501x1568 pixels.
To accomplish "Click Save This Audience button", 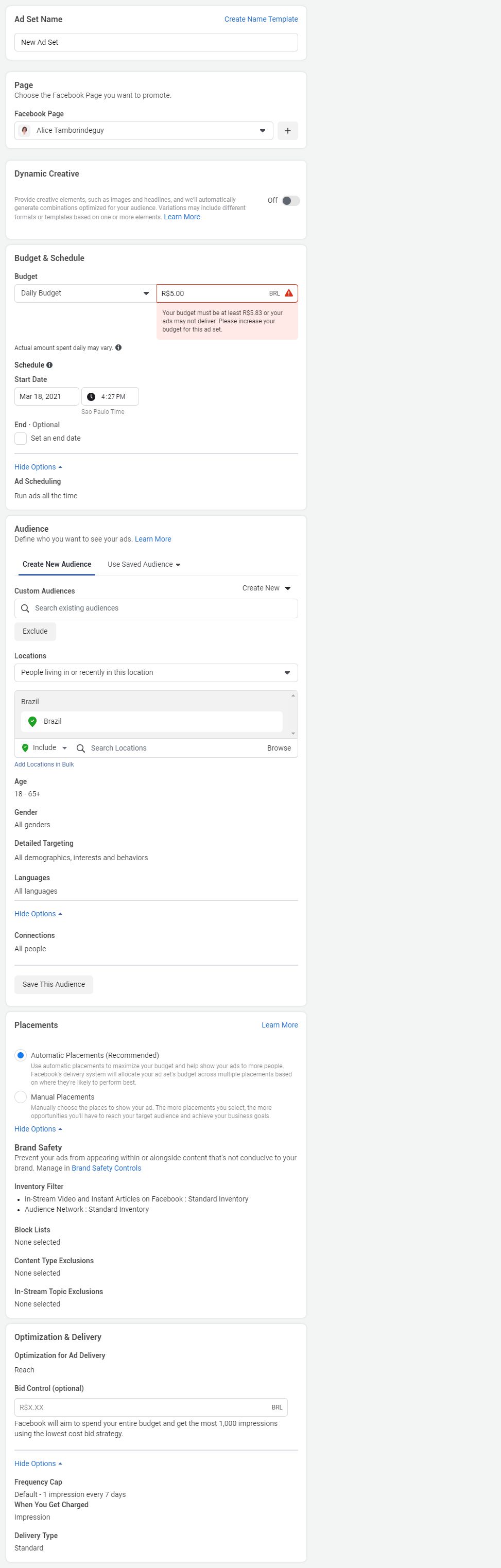I will click(54, 984).
